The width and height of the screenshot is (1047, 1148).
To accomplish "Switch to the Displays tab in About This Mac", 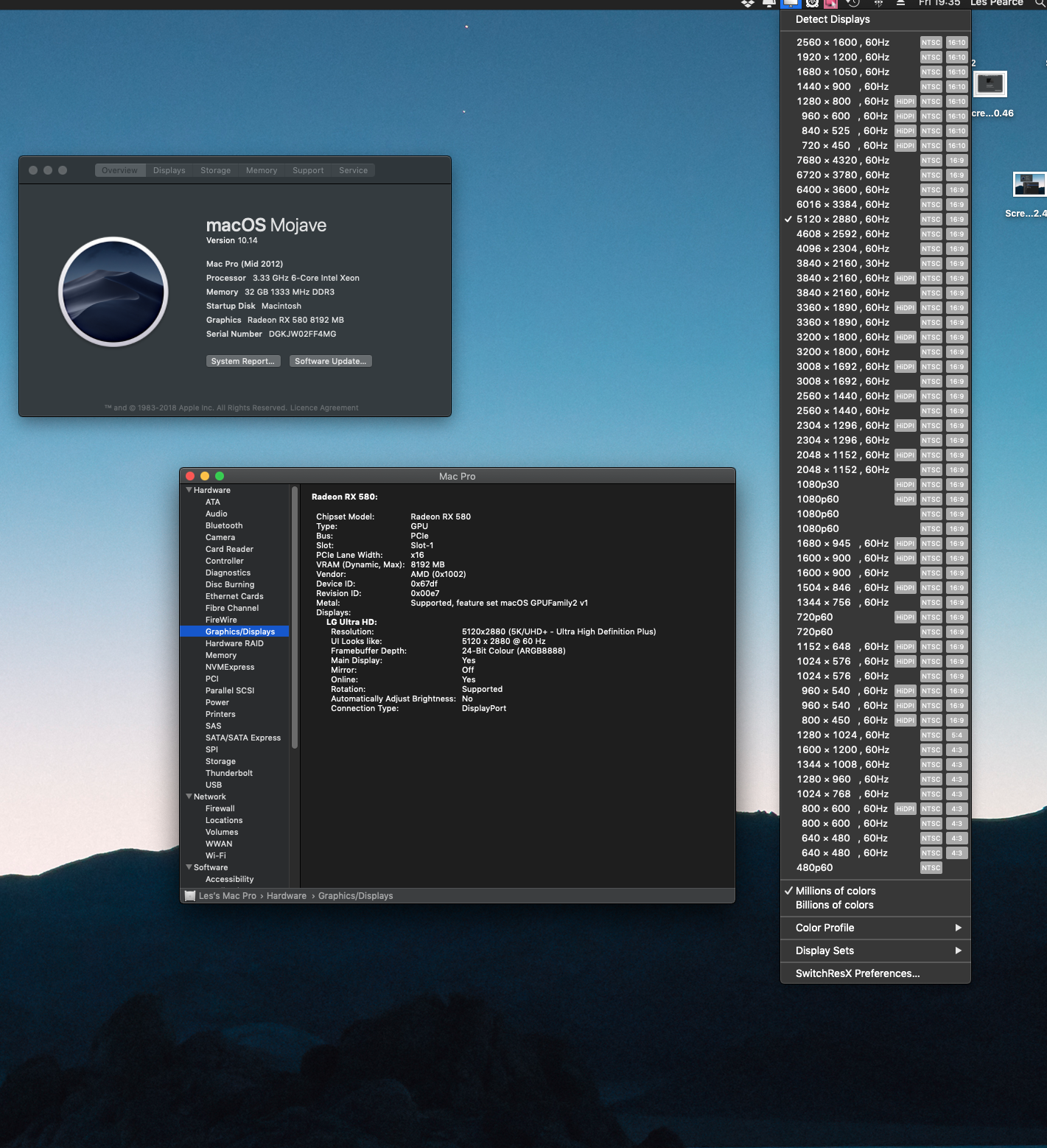I will 169,170.
